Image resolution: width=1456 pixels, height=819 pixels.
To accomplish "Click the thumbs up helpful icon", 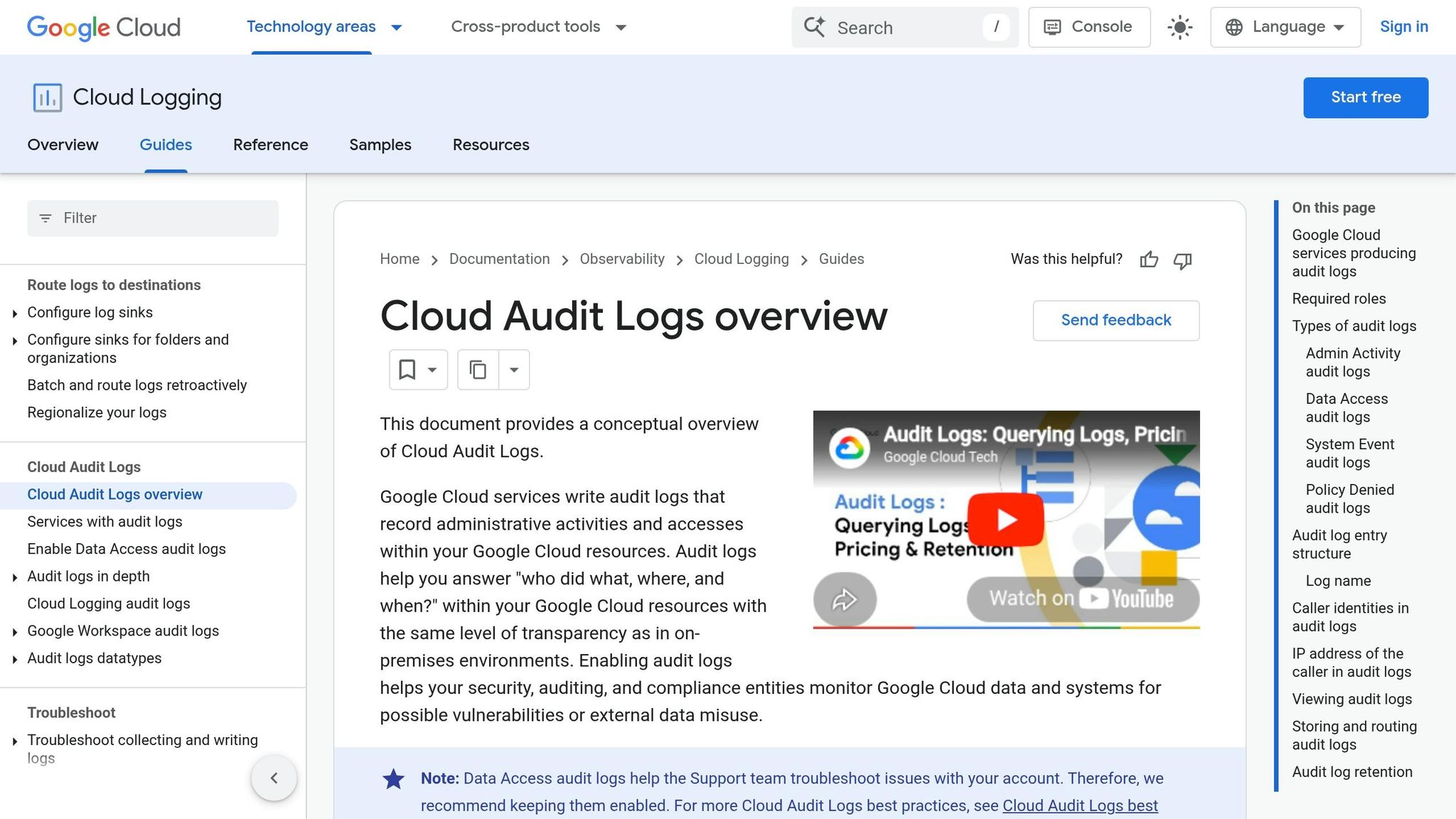I will [x=1149, y=260].
